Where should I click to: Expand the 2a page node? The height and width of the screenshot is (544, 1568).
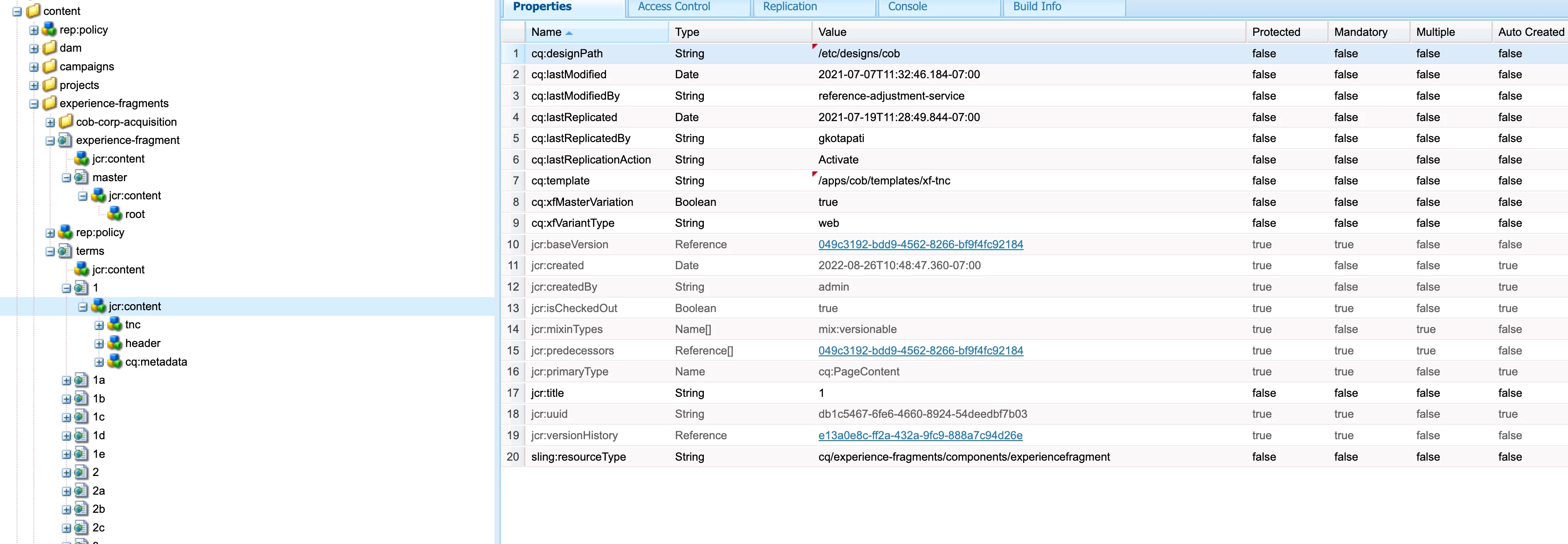click(x=66, y=491)
